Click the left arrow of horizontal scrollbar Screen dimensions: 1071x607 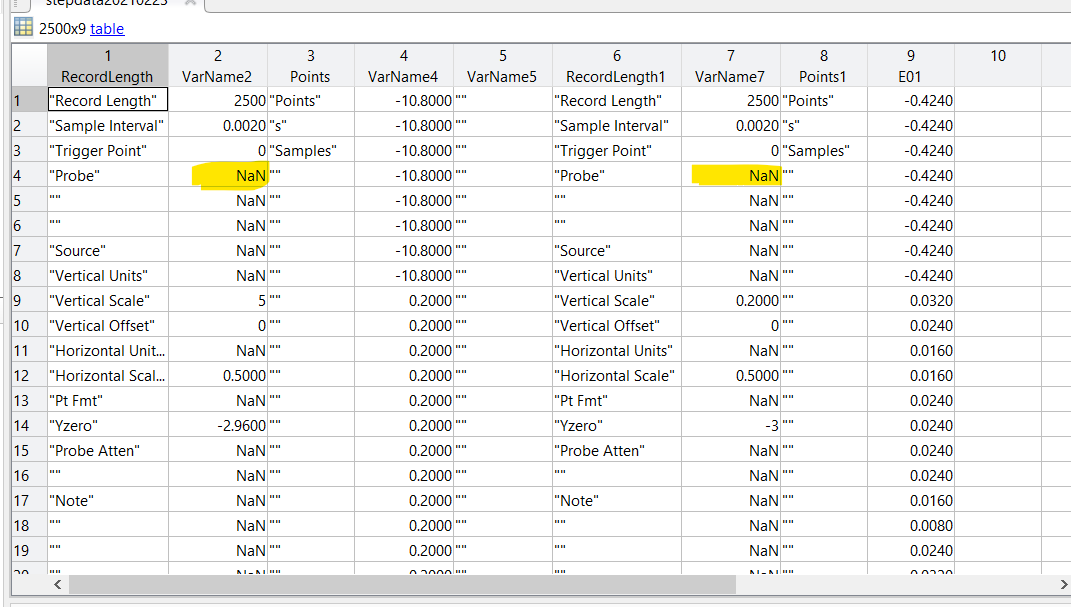point(57,584)
